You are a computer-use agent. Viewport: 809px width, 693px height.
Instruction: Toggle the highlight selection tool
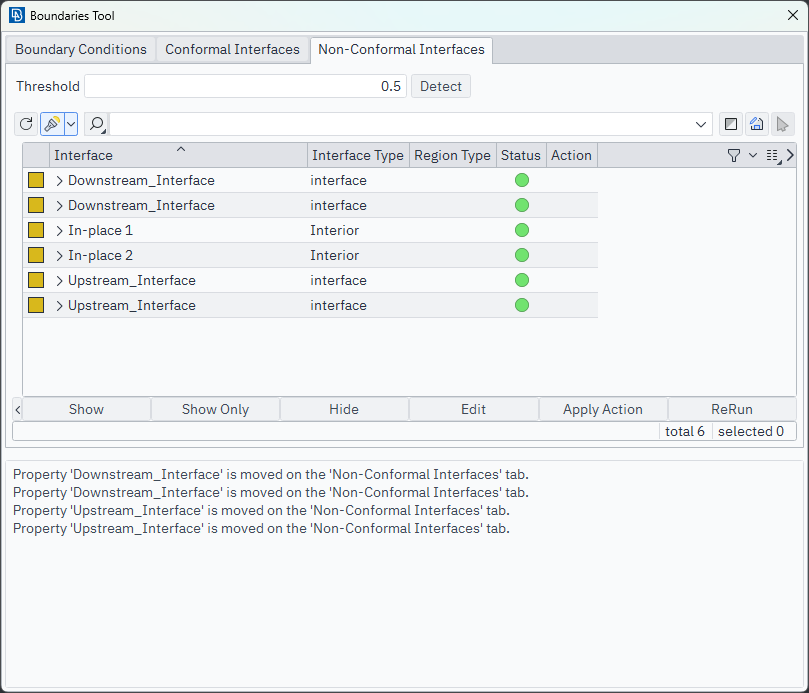[51, 124]
